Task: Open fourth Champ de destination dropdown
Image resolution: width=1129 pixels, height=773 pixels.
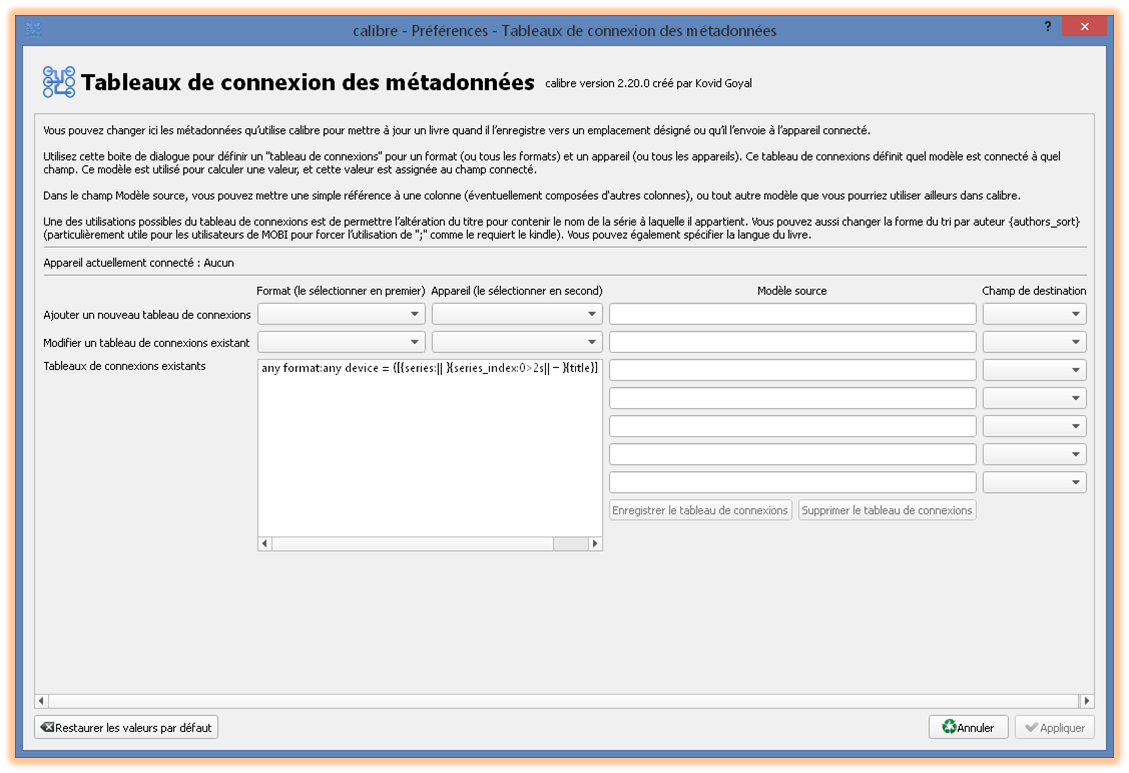Action: pyautogui.click(x=1034, y=398)
